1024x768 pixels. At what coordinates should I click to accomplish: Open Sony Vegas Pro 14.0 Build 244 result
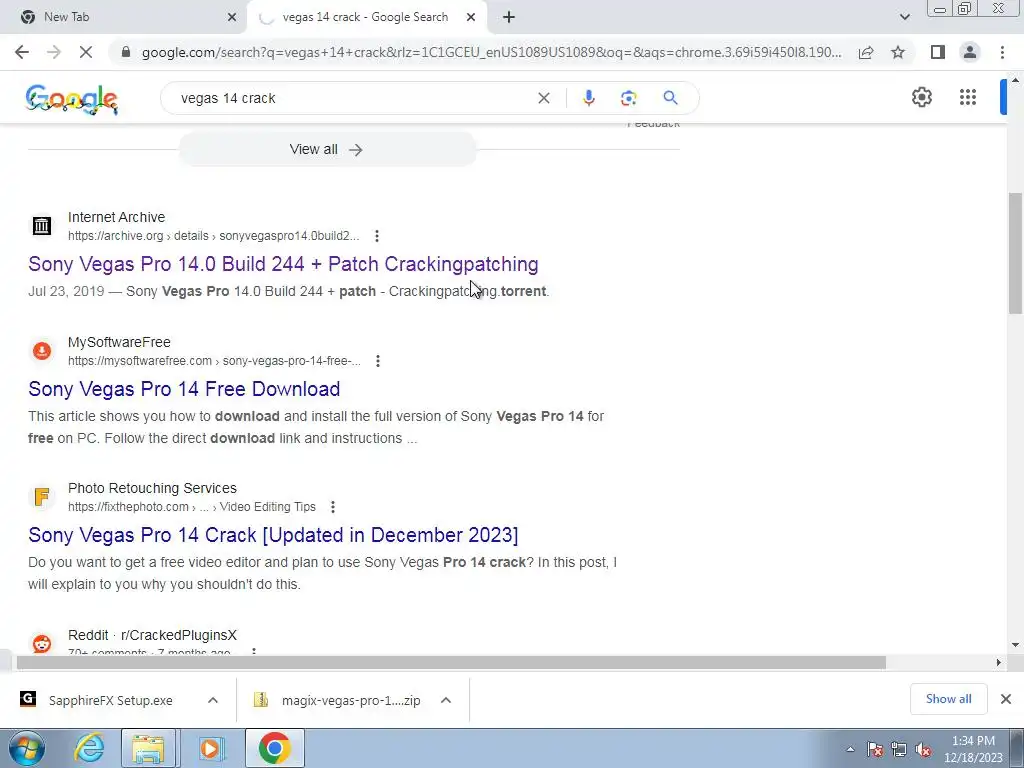[283, 264]
